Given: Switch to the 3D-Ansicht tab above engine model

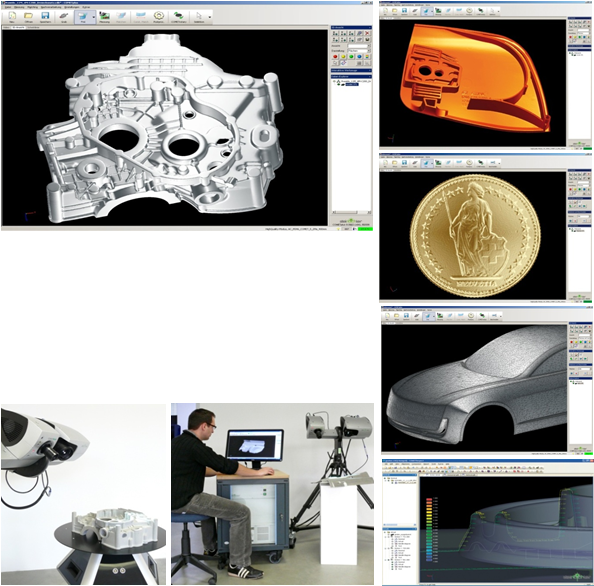Looking at the screenshot, I should coord(18,27).
